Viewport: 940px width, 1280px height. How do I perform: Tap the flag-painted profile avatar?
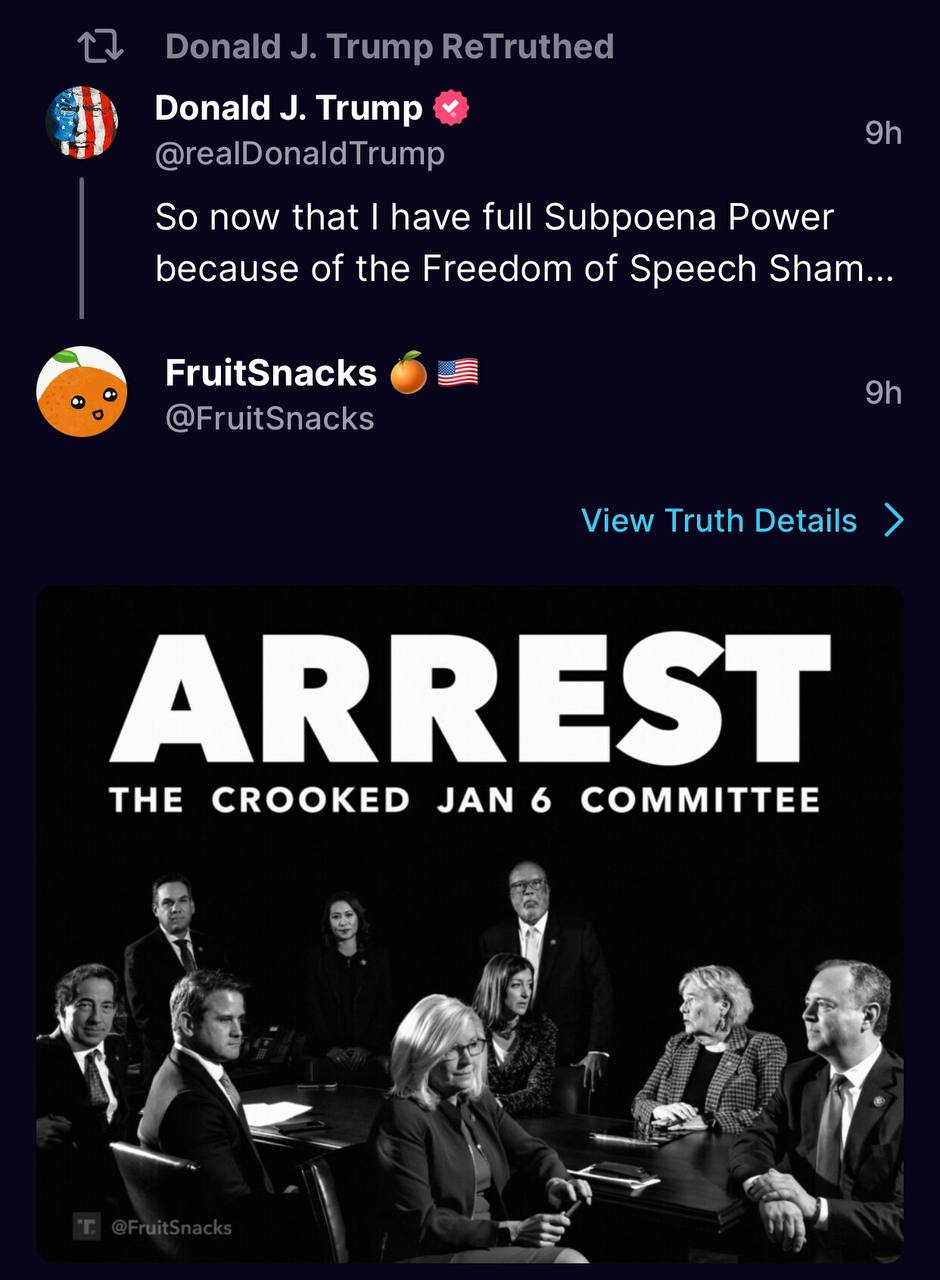(x=82, y=122)
